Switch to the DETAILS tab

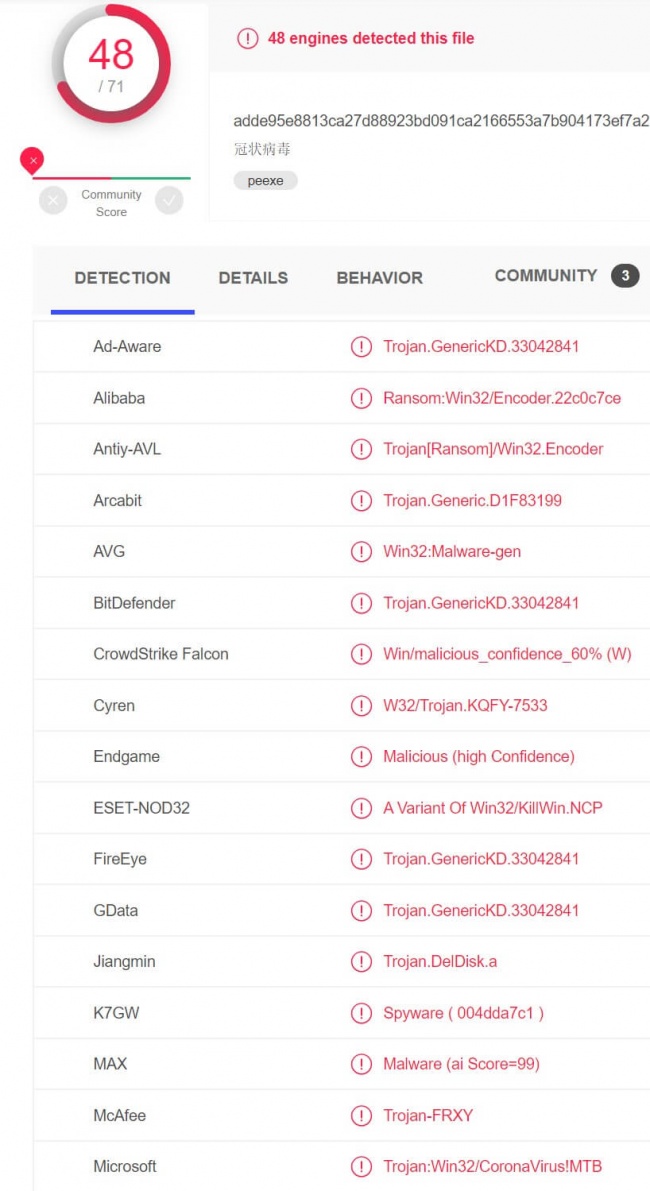click(x=252, y=278)
